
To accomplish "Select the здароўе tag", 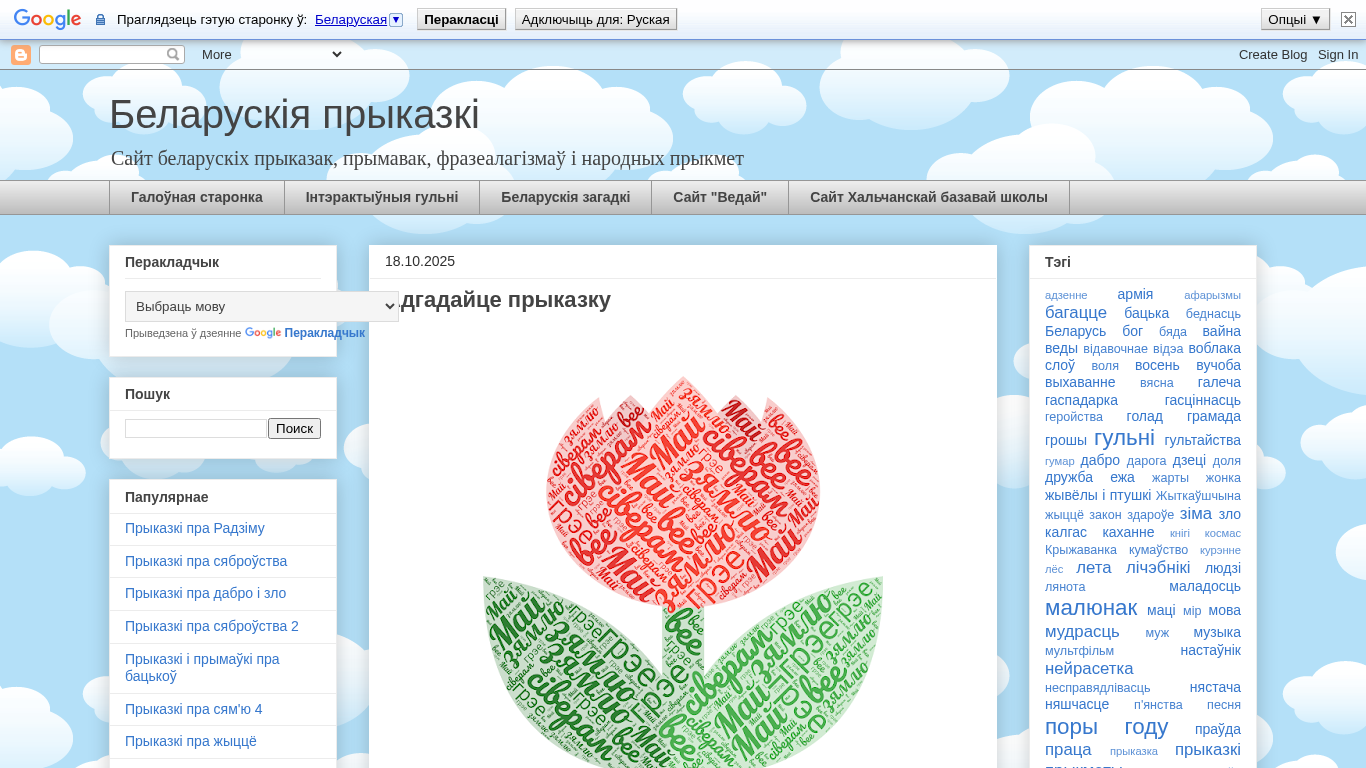I will (1151, 515).
